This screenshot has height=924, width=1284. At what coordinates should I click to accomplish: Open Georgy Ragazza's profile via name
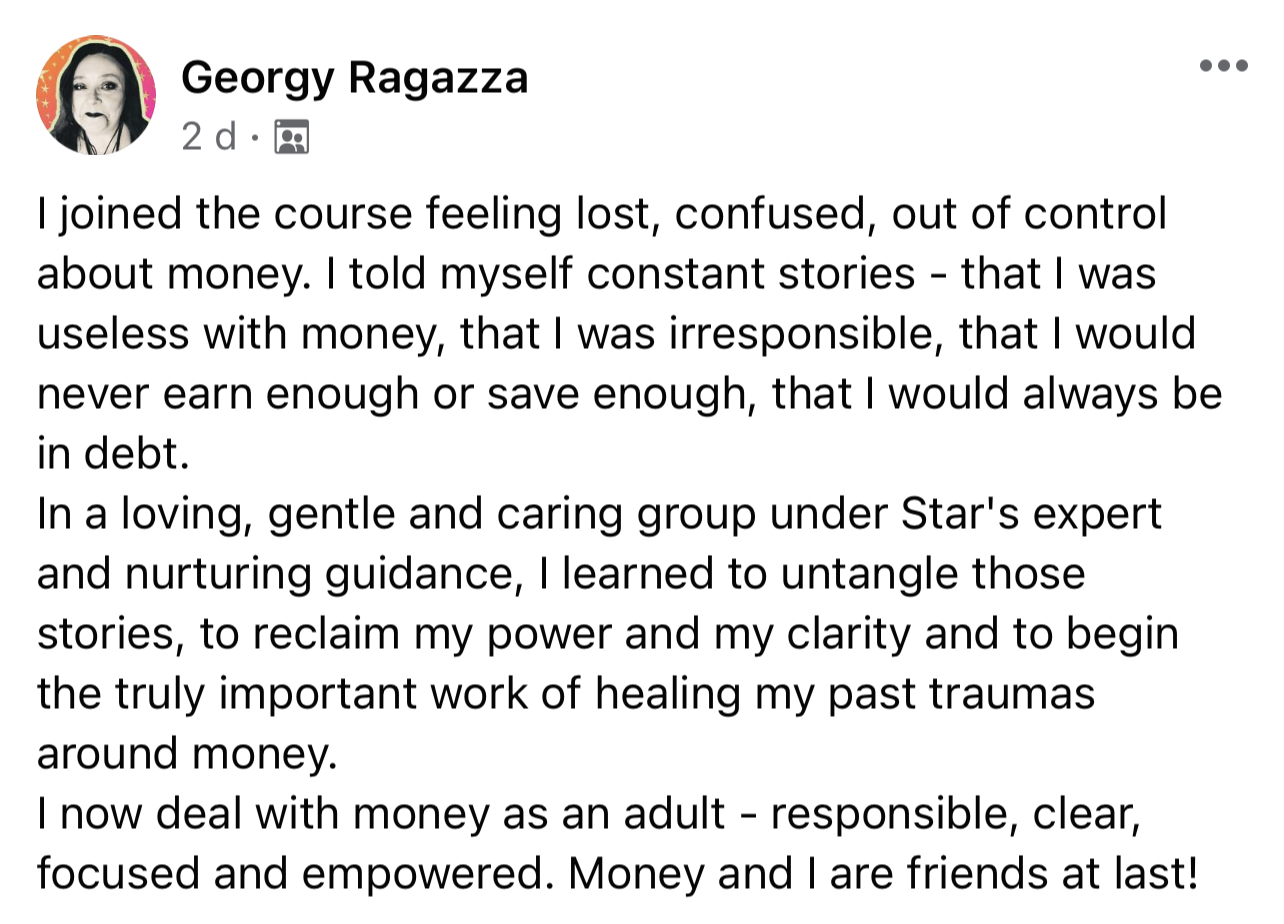pyautogui.click(x=354, y=77)
